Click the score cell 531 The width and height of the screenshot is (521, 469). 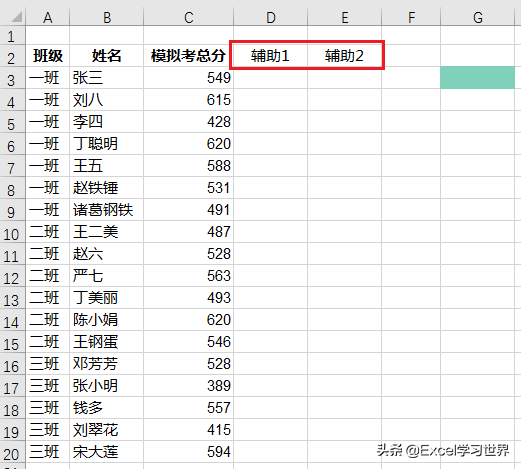pos(189,188)
